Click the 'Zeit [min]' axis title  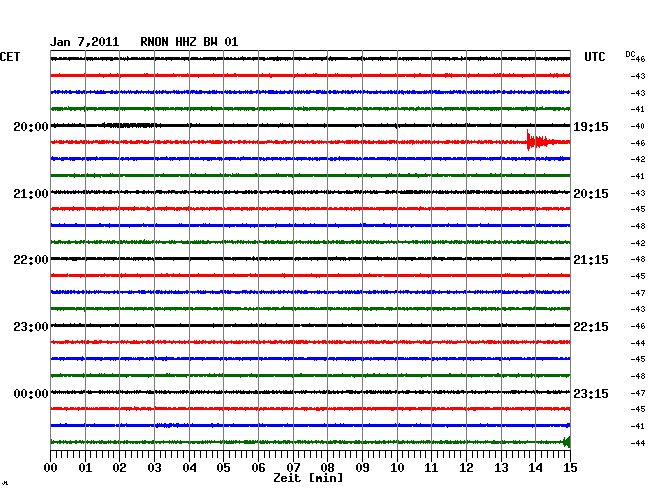[x=308, y=478]
